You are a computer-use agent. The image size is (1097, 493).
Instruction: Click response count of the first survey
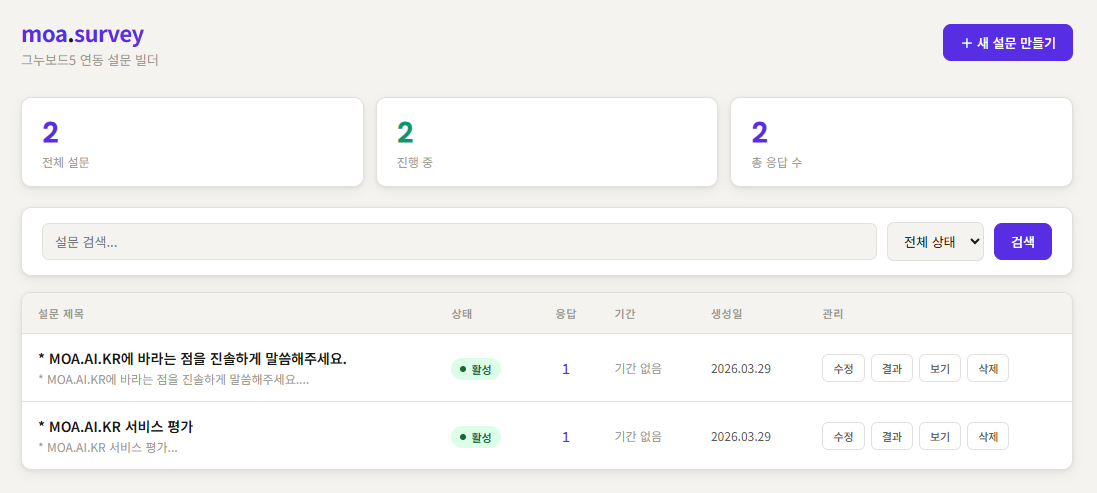point(565,369)
